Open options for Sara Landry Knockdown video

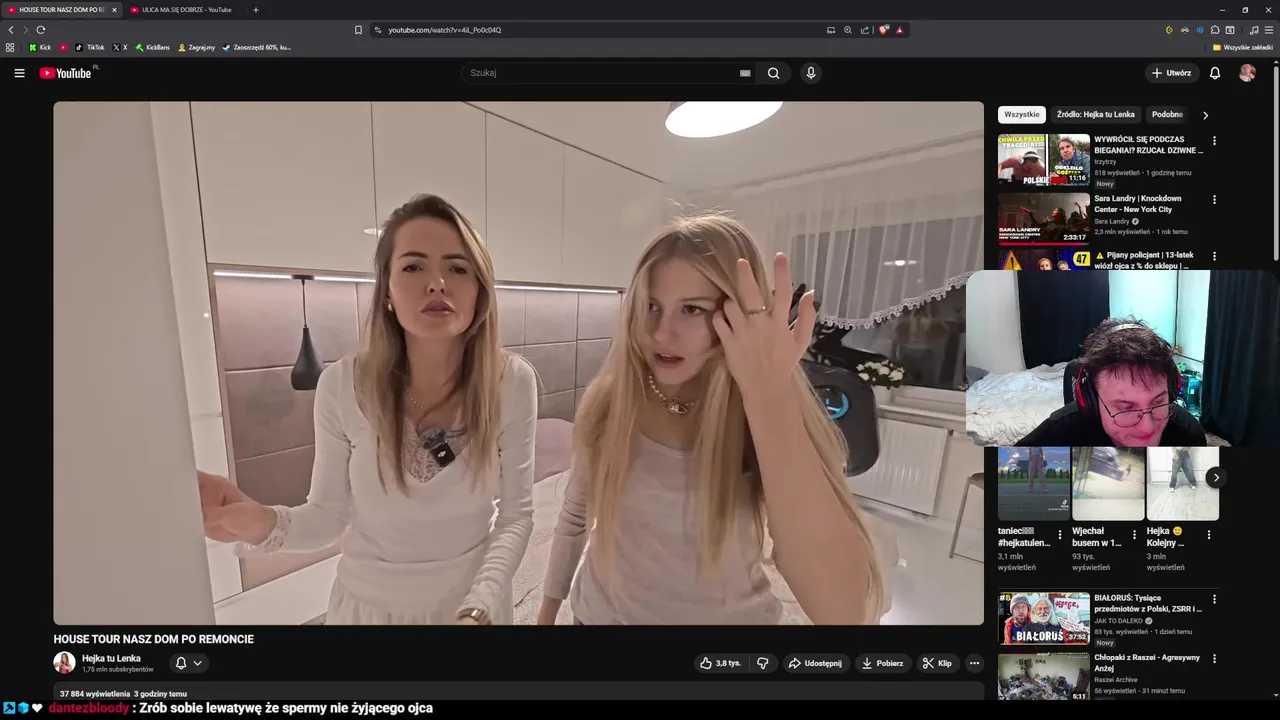[1214, 200]
